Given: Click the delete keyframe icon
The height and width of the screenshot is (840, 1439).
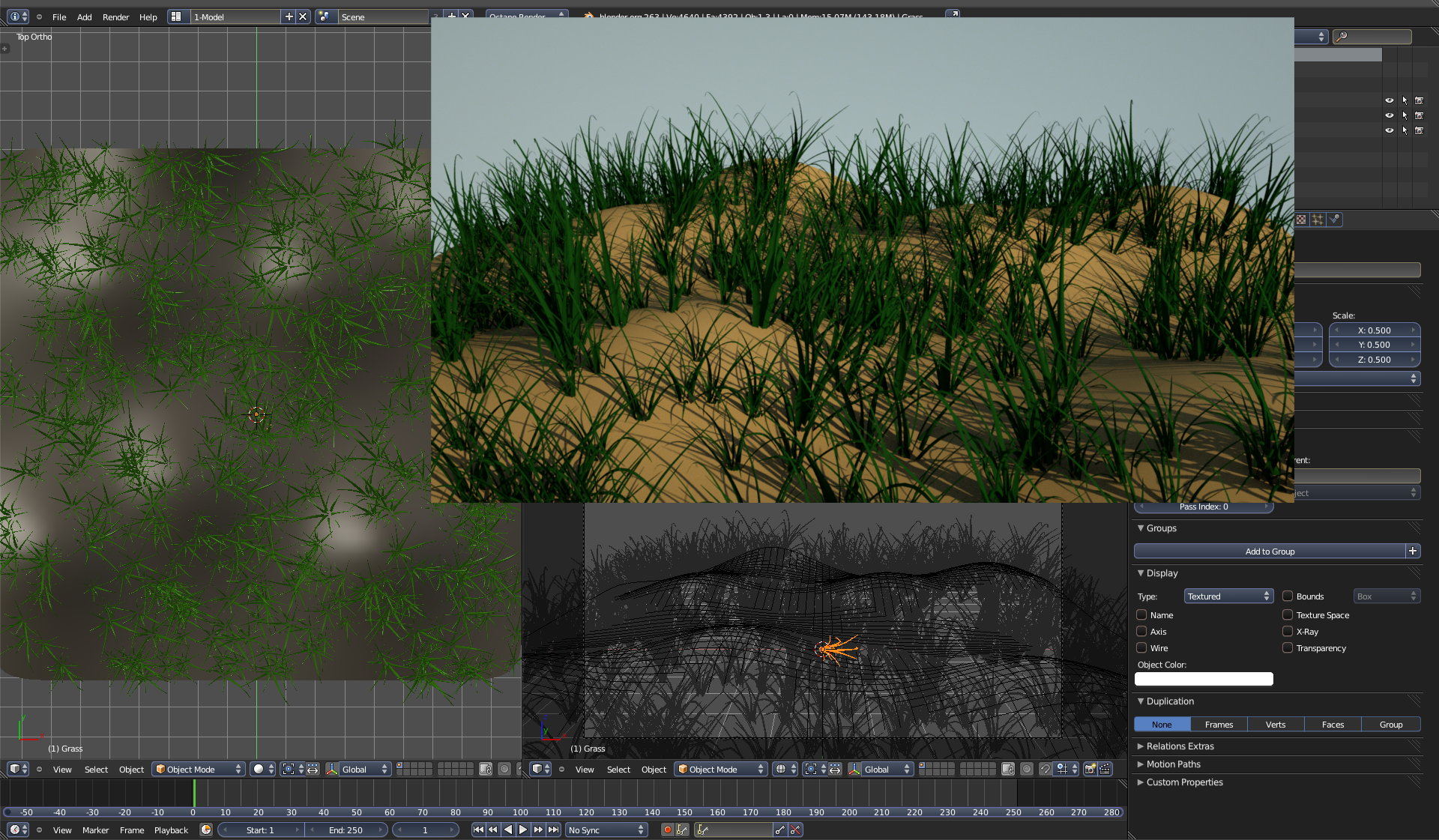Looking at the screenshot, I should pos(795,830).
